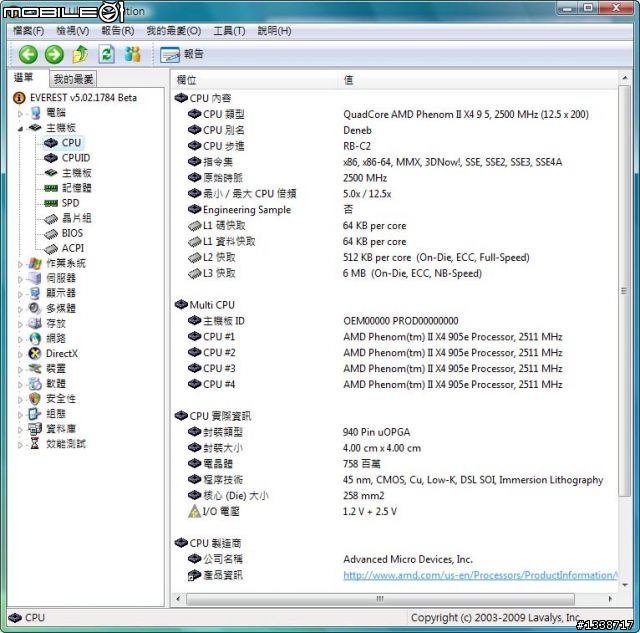Switch to the 選單 tab

(24, 78)
